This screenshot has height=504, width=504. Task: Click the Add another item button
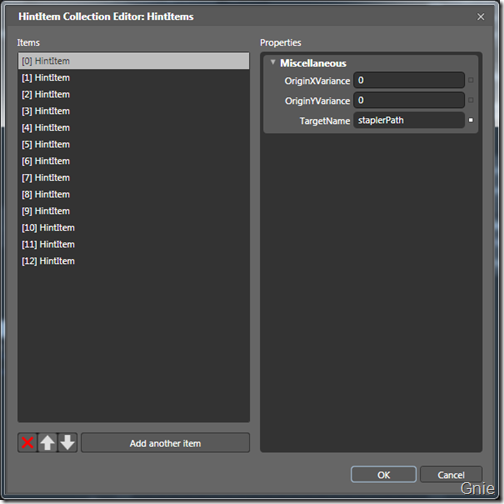pyautogui.click(x=165, y=443)
